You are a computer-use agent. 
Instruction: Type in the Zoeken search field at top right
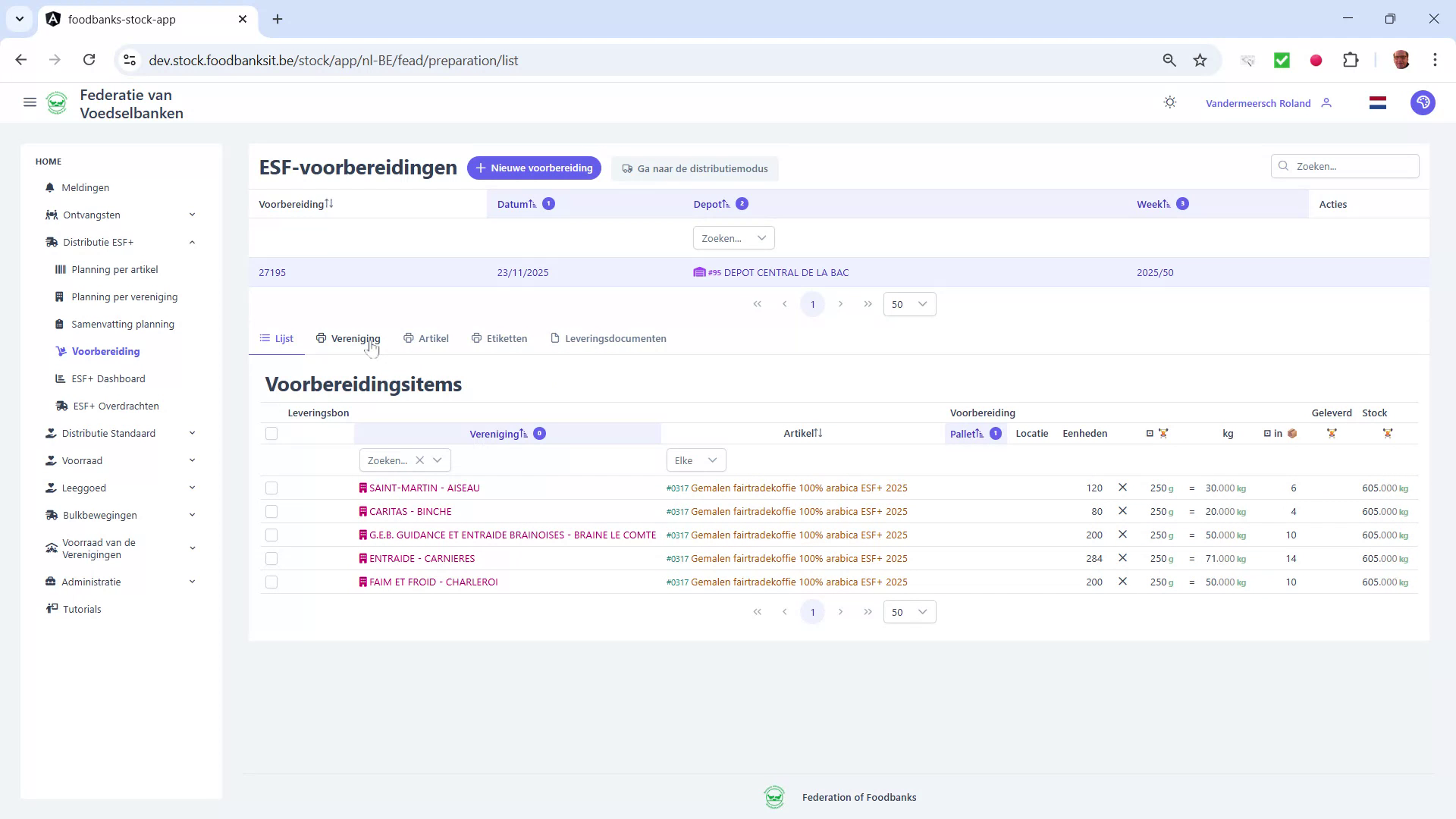[1345, 165]
